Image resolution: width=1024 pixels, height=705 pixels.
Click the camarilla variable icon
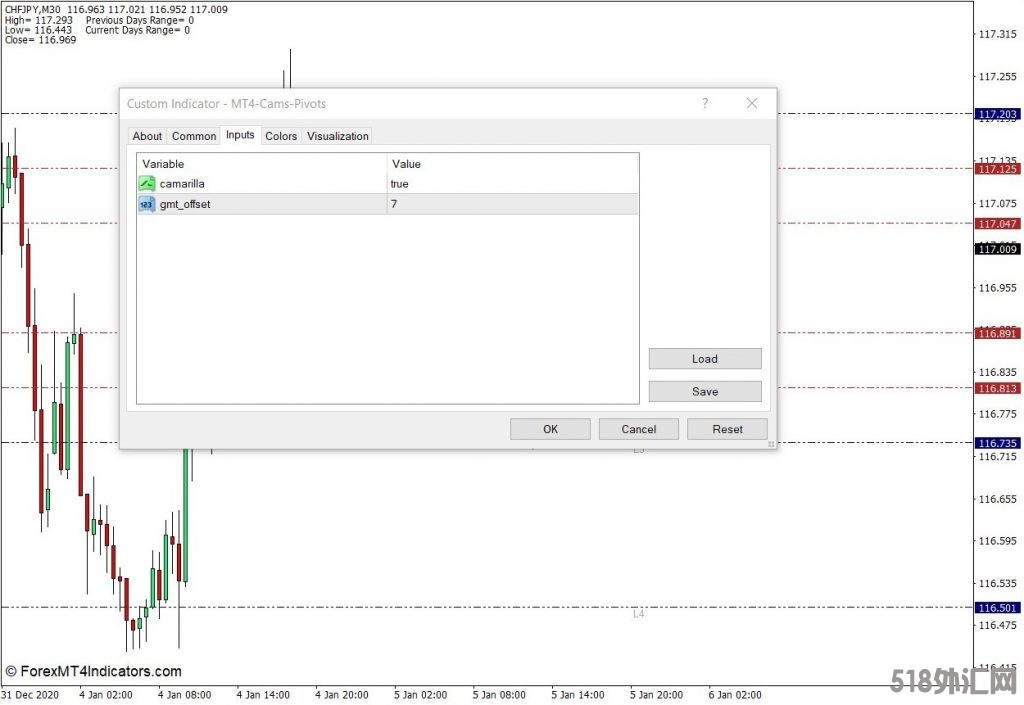pos(147,183)
